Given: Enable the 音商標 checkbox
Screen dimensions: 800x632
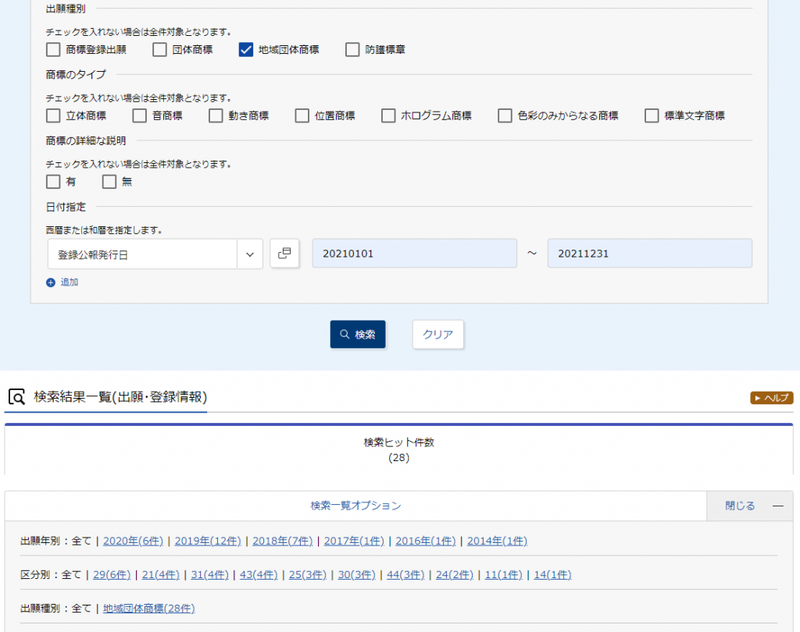Looking at the screenshot, I should [139, 116].
